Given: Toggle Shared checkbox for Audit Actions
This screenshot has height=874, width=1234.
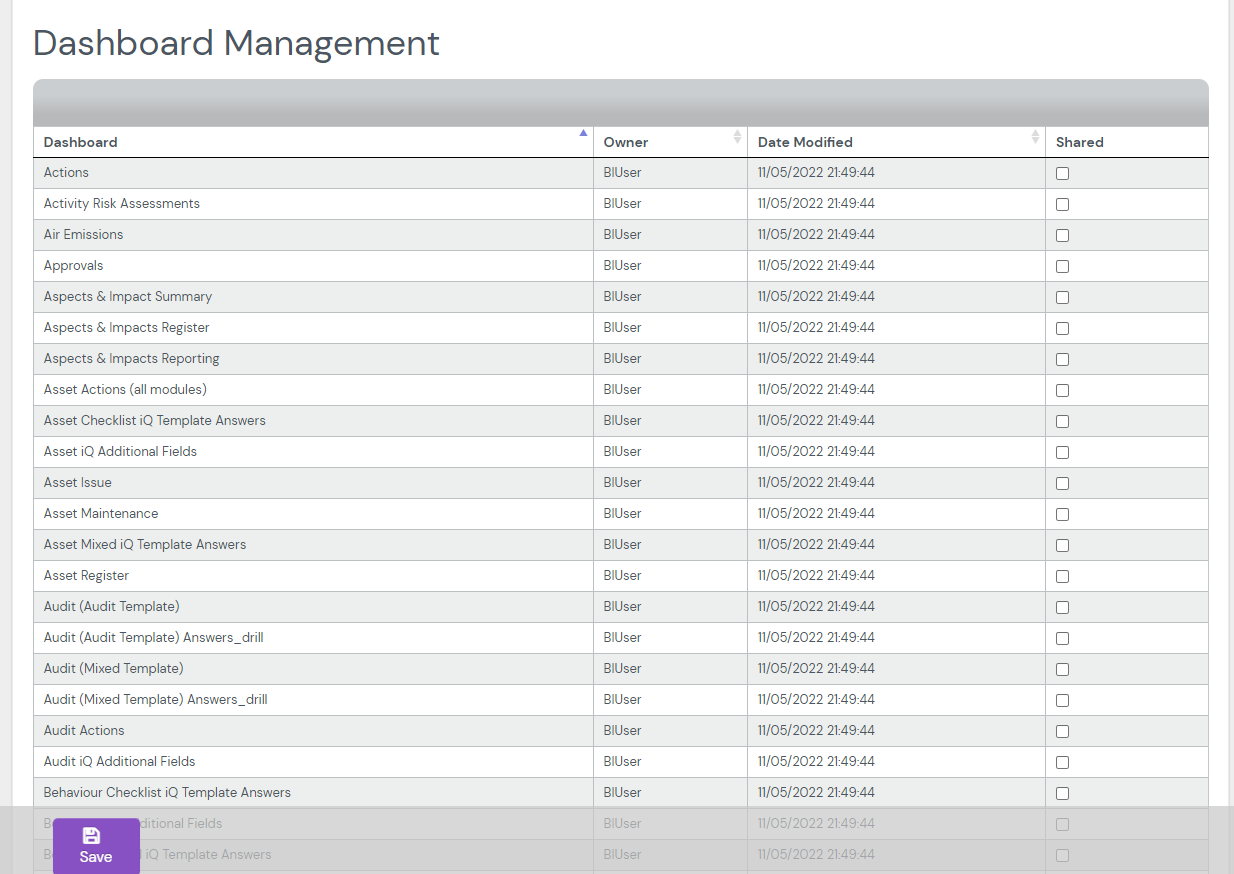Looking at the screenshot, I should tap(1062, 731).
